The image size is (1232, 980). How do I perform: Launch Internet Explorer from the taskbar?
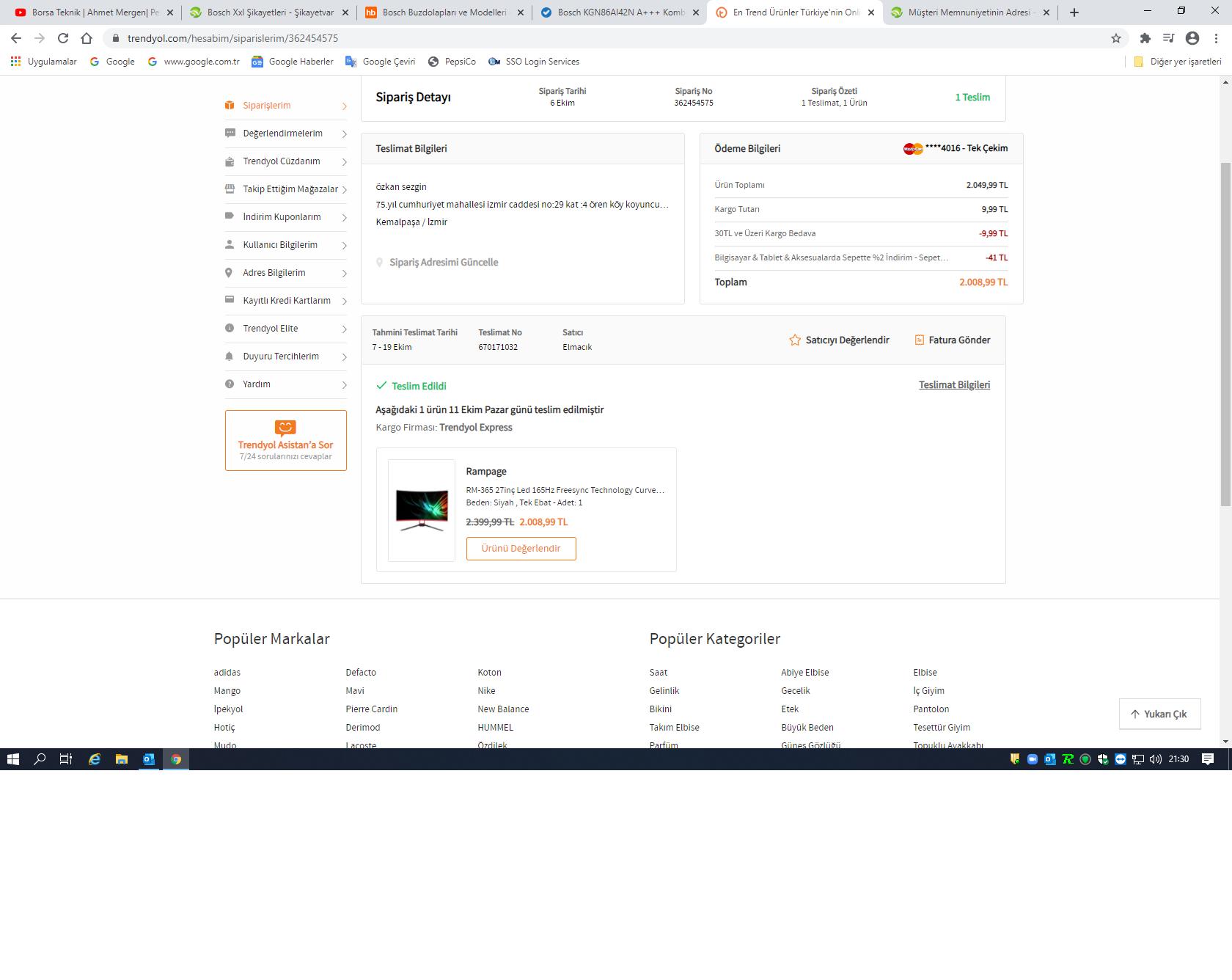point(94,759)
